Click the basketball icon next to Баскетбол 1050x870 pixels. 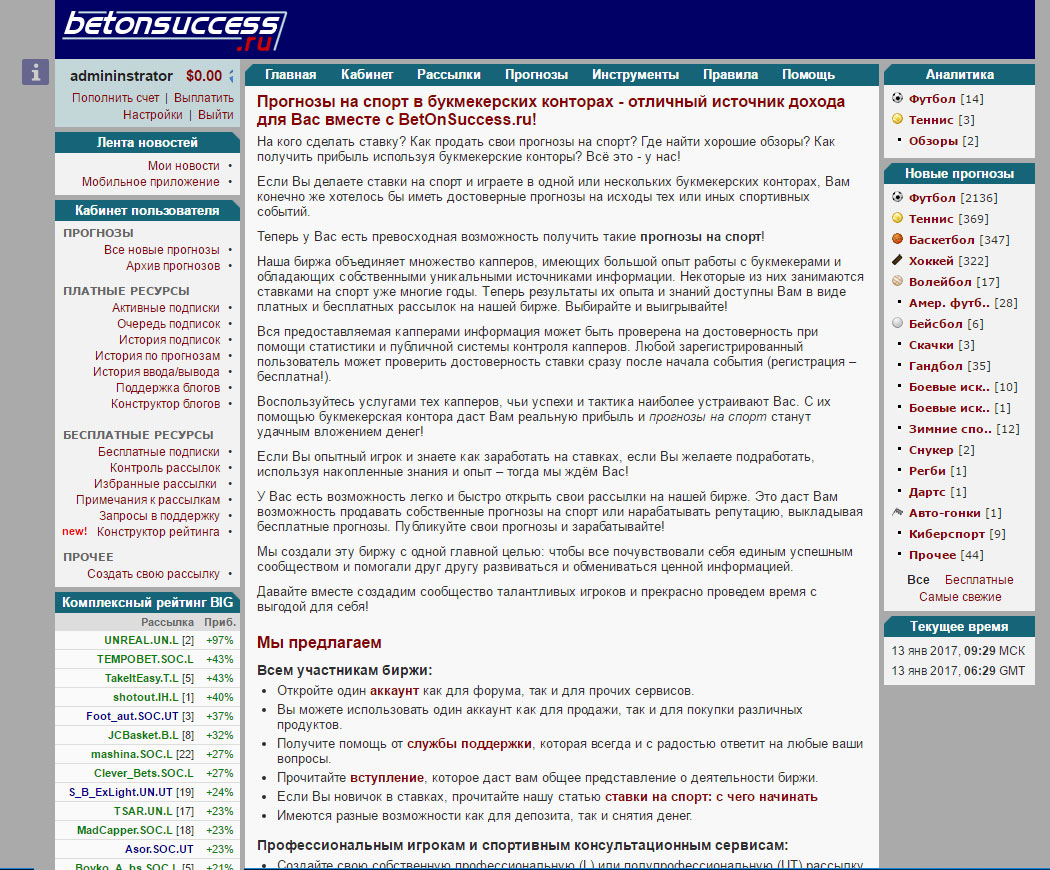pos(897,238)
